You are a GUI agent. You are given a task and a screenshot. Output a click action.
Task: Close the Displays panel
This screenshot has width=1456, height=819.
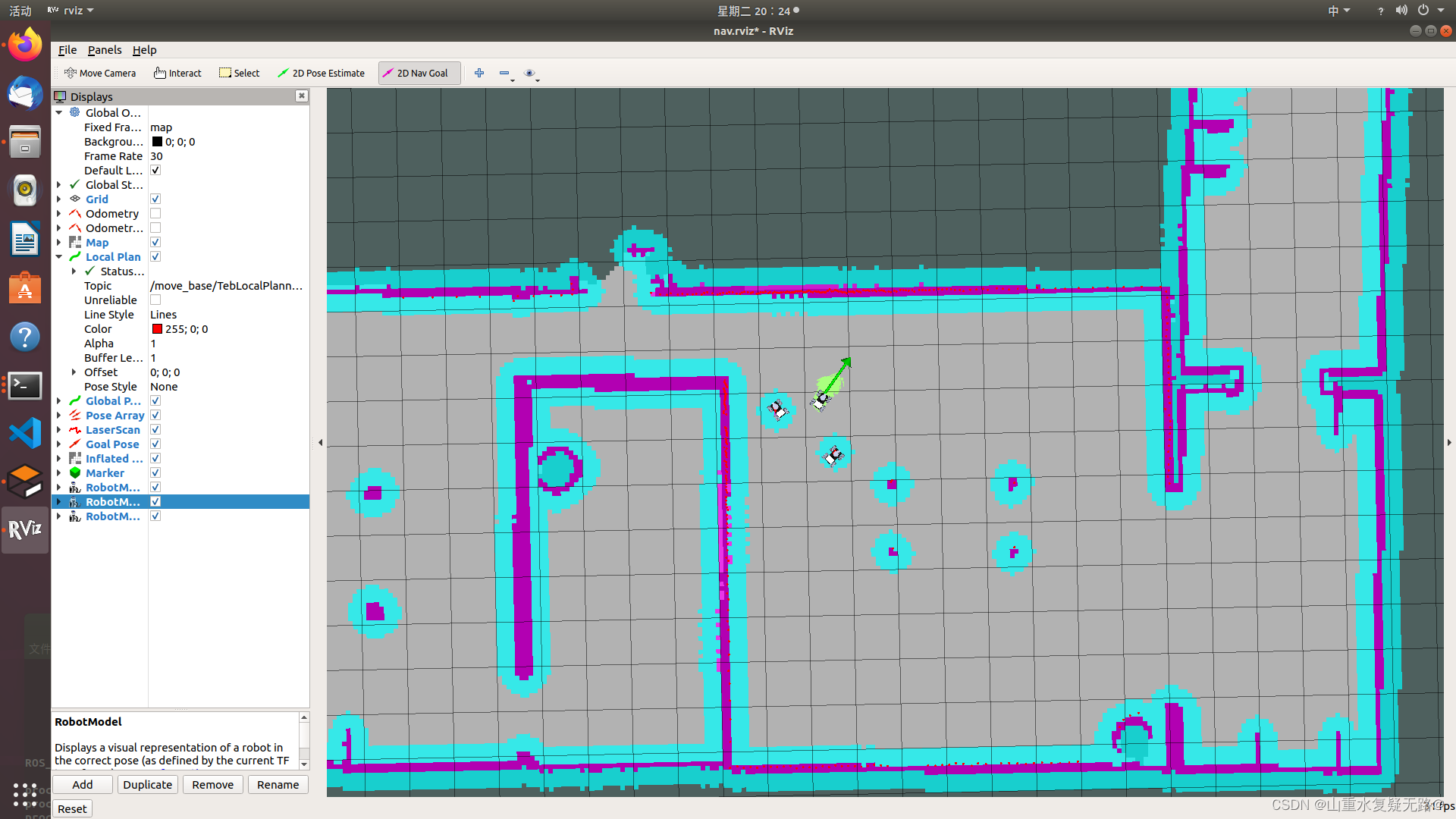(x=302, y=96)
